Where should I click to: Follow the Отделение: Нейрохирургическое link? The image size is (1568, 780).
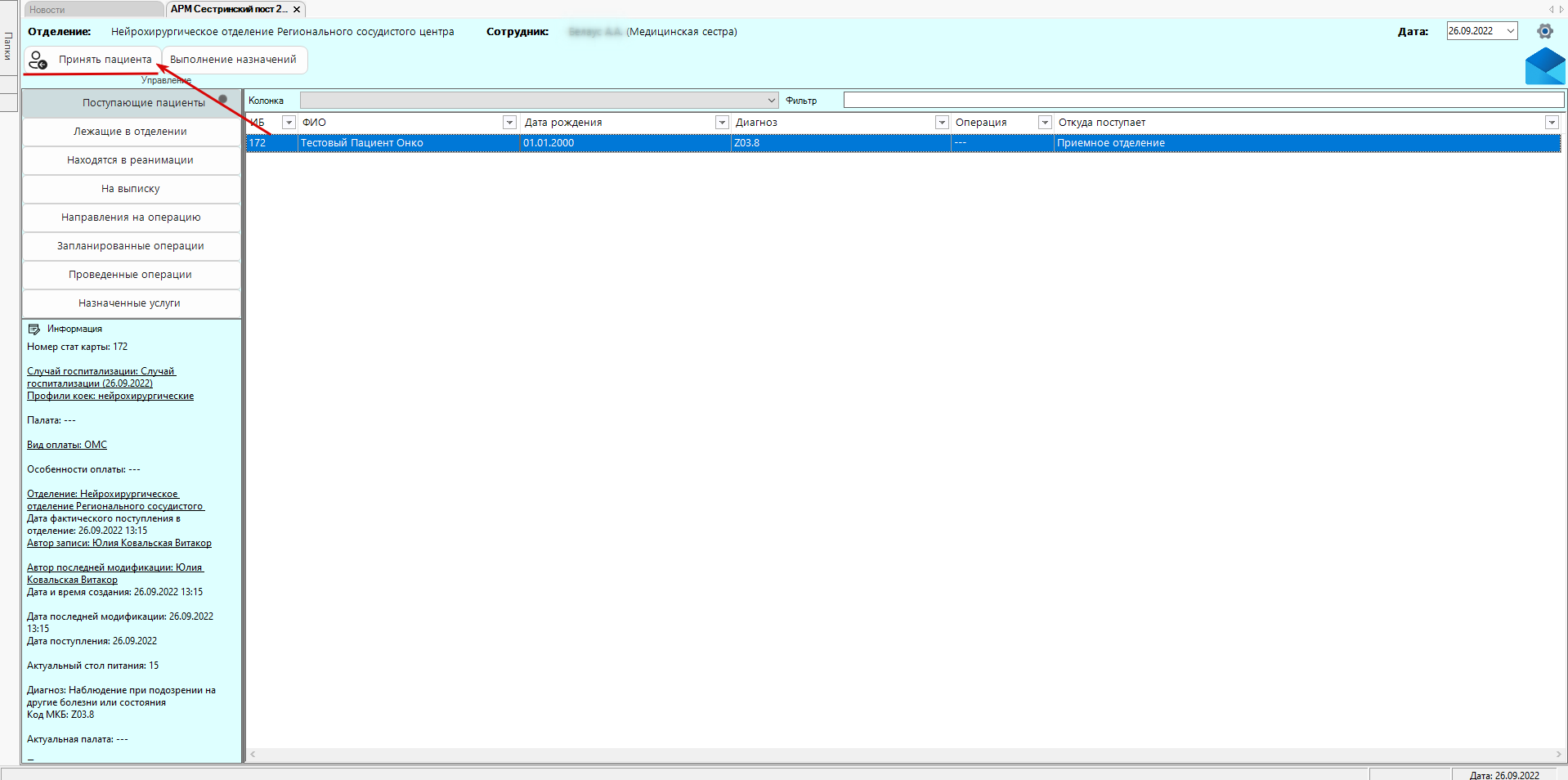pyautogui.click(x=115, y=500)
